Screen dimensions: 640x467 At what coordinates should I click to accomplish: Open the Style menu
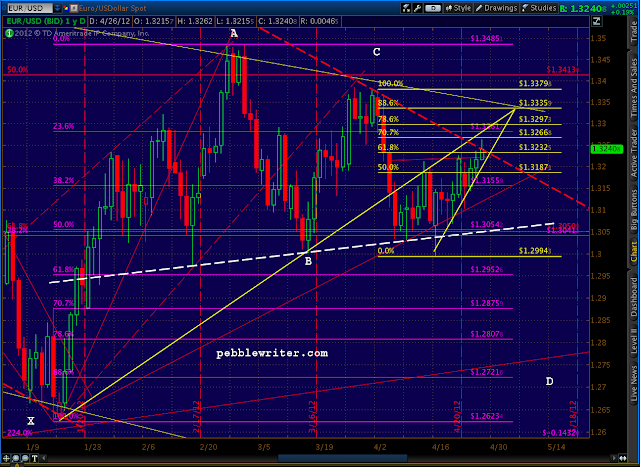coord(458,8)
